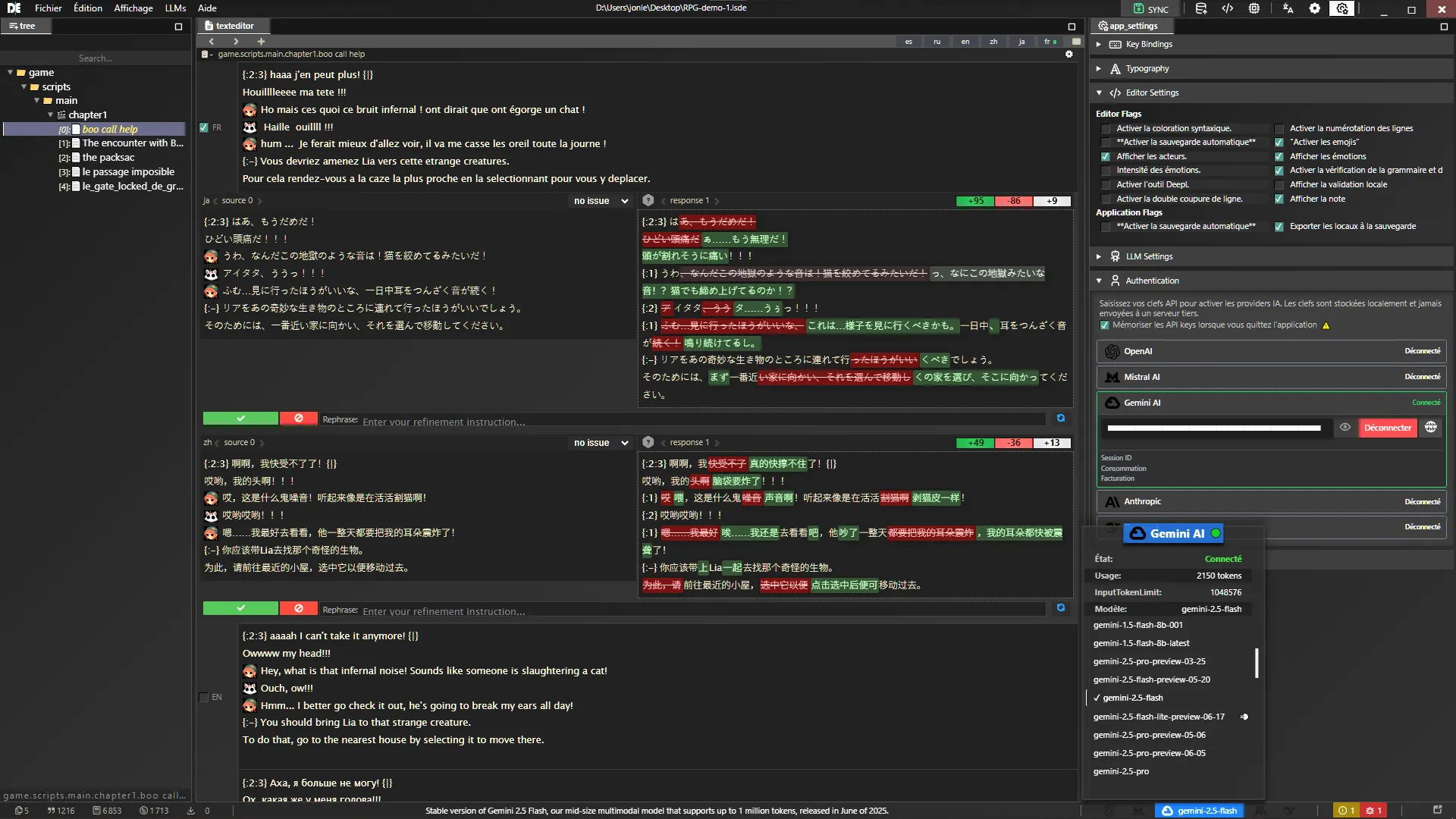Click the code brackets toolbar icon
This screenshot has width=1456, height=819.
[x=1228, y=9]
